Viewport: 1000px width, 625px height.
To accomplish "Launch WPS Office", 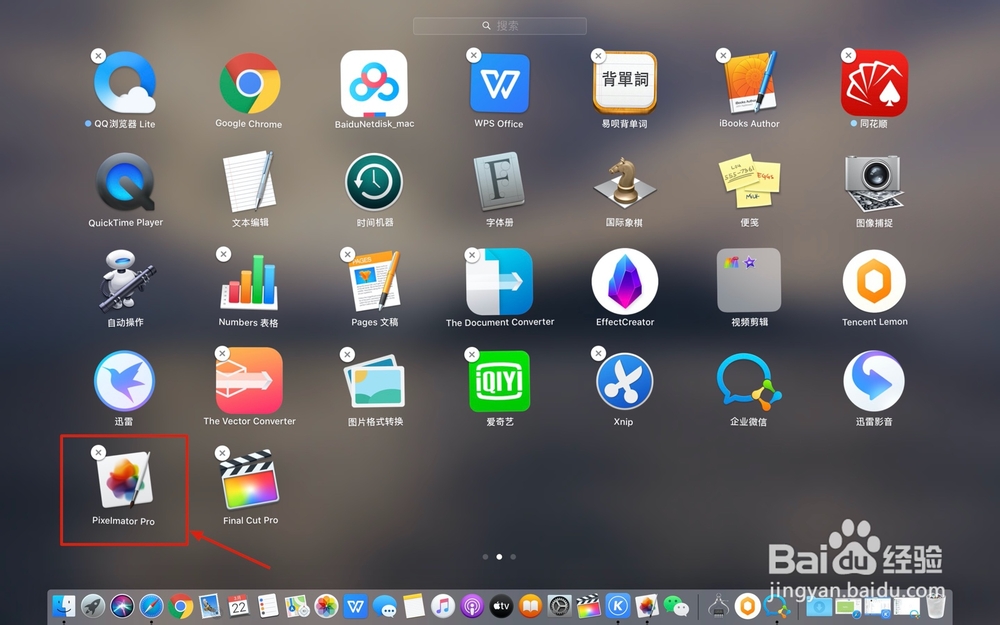I will [x=499, y=88].
